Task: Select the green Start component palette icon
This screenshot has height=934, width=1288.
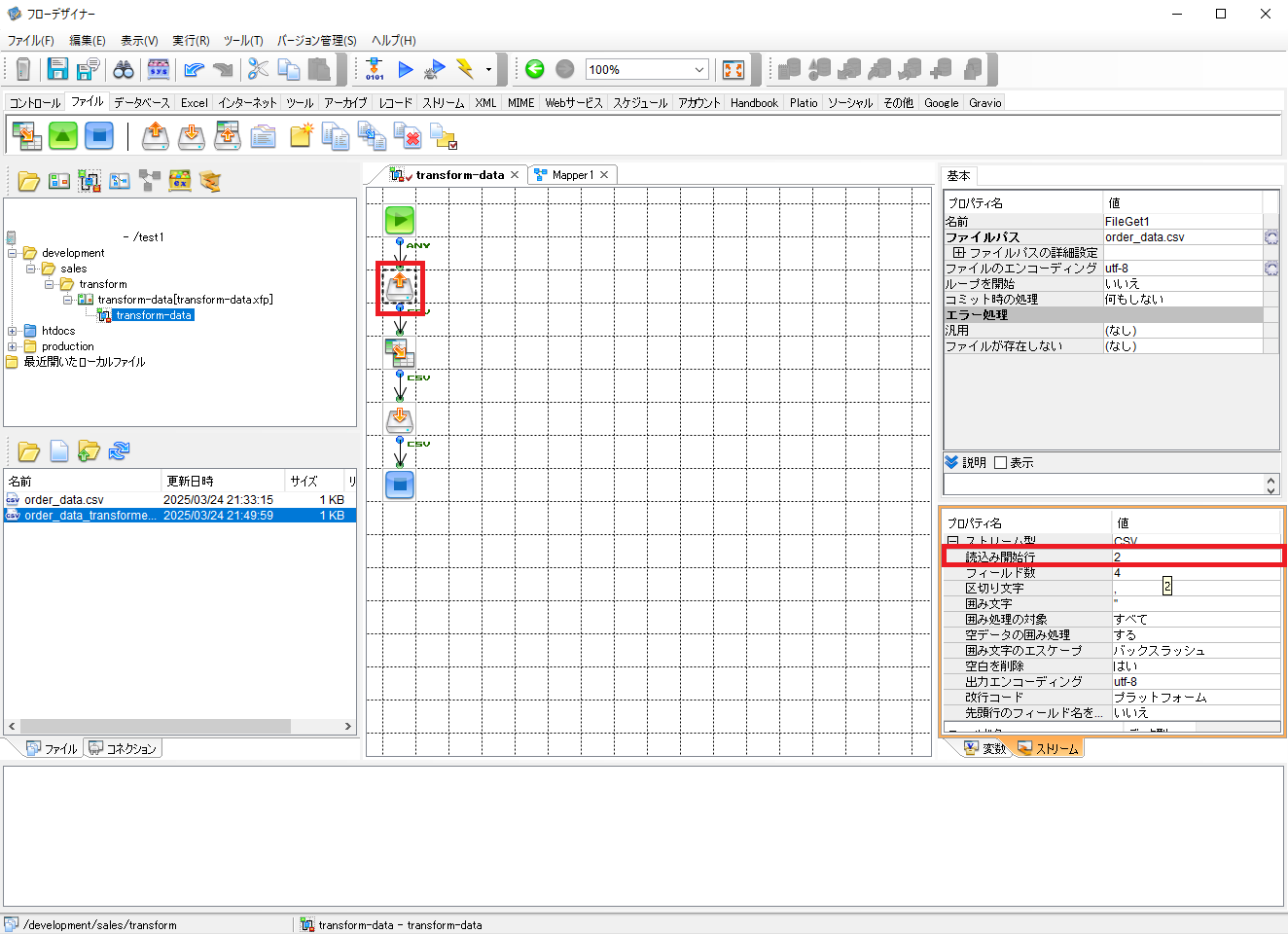Action: point(63,135)
